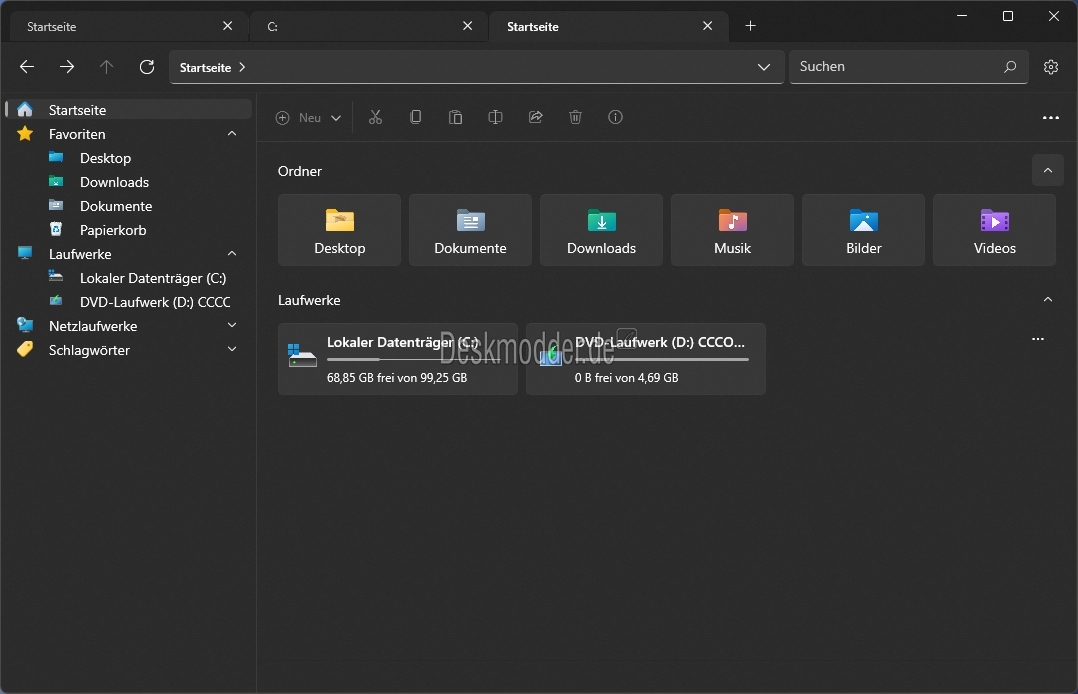Expand the Netzlaufwerke sidebar section
Screen dimensions: 1078x694
[232, 325]
